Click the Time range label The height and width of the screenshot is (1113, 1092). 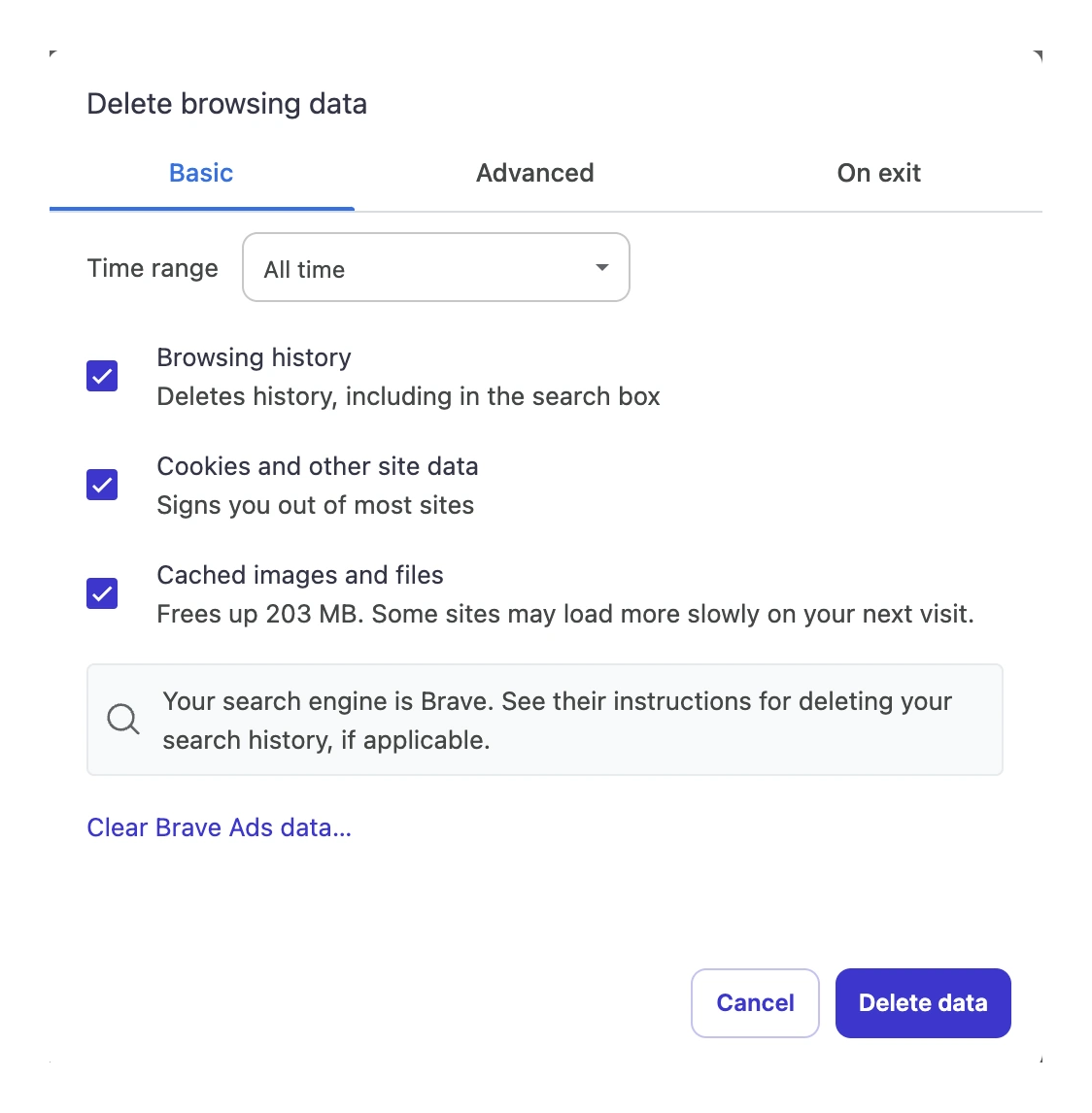pos(152,268)
